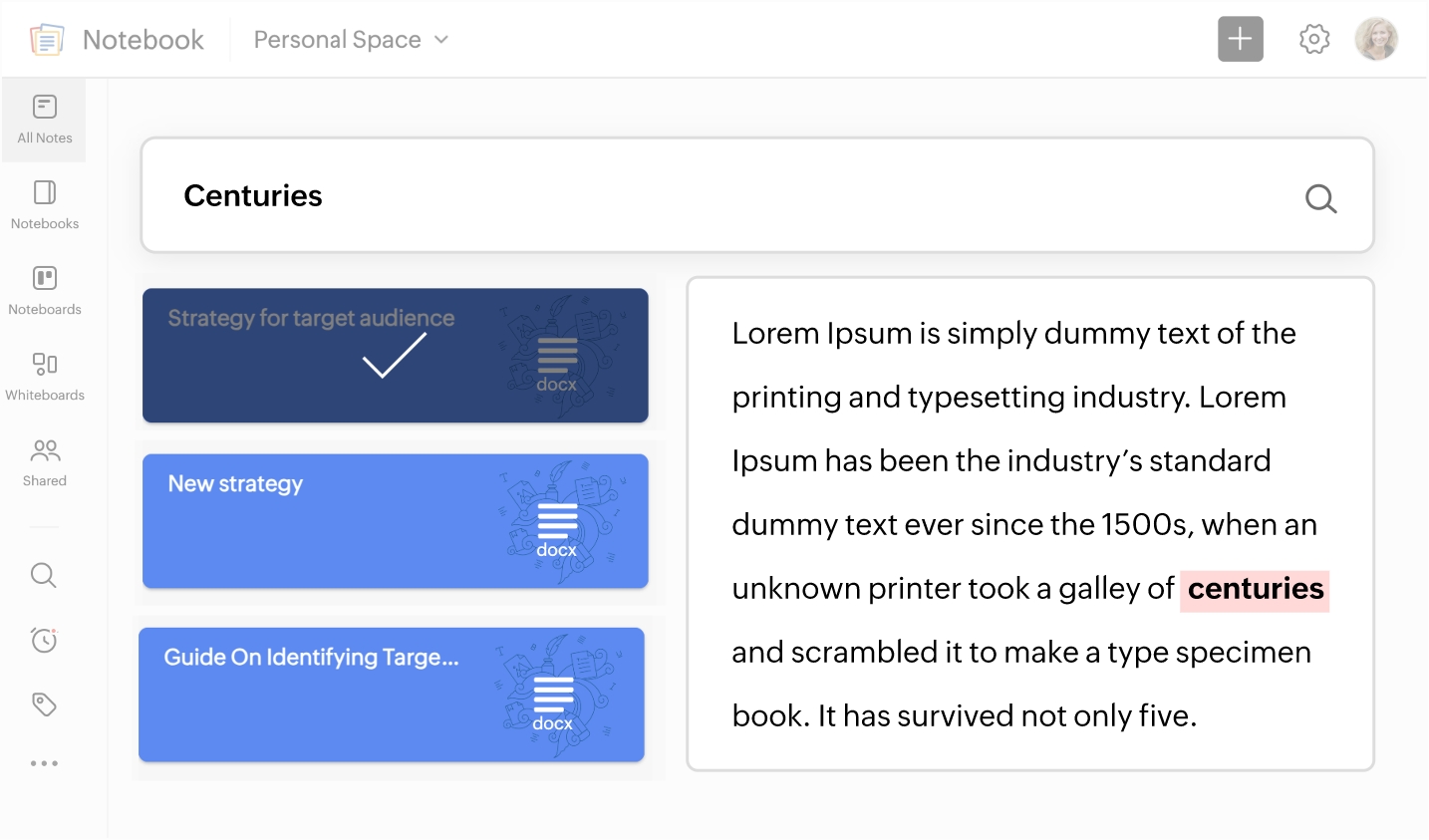Viewport: 1429px width, 840px height.
Task: Open settings via the gear icon
Action: tap(1314, 39)
